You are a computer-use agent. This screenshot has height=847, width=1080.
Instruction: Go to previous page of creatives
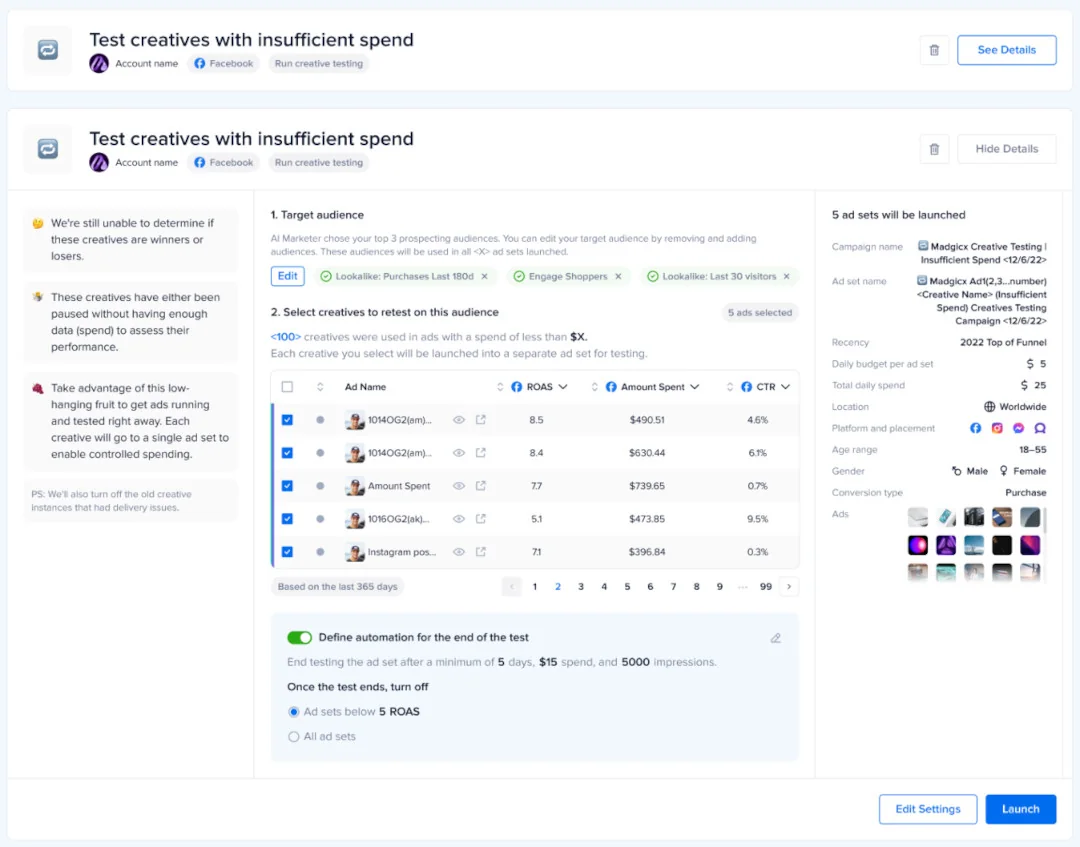[x=512, y=587]
